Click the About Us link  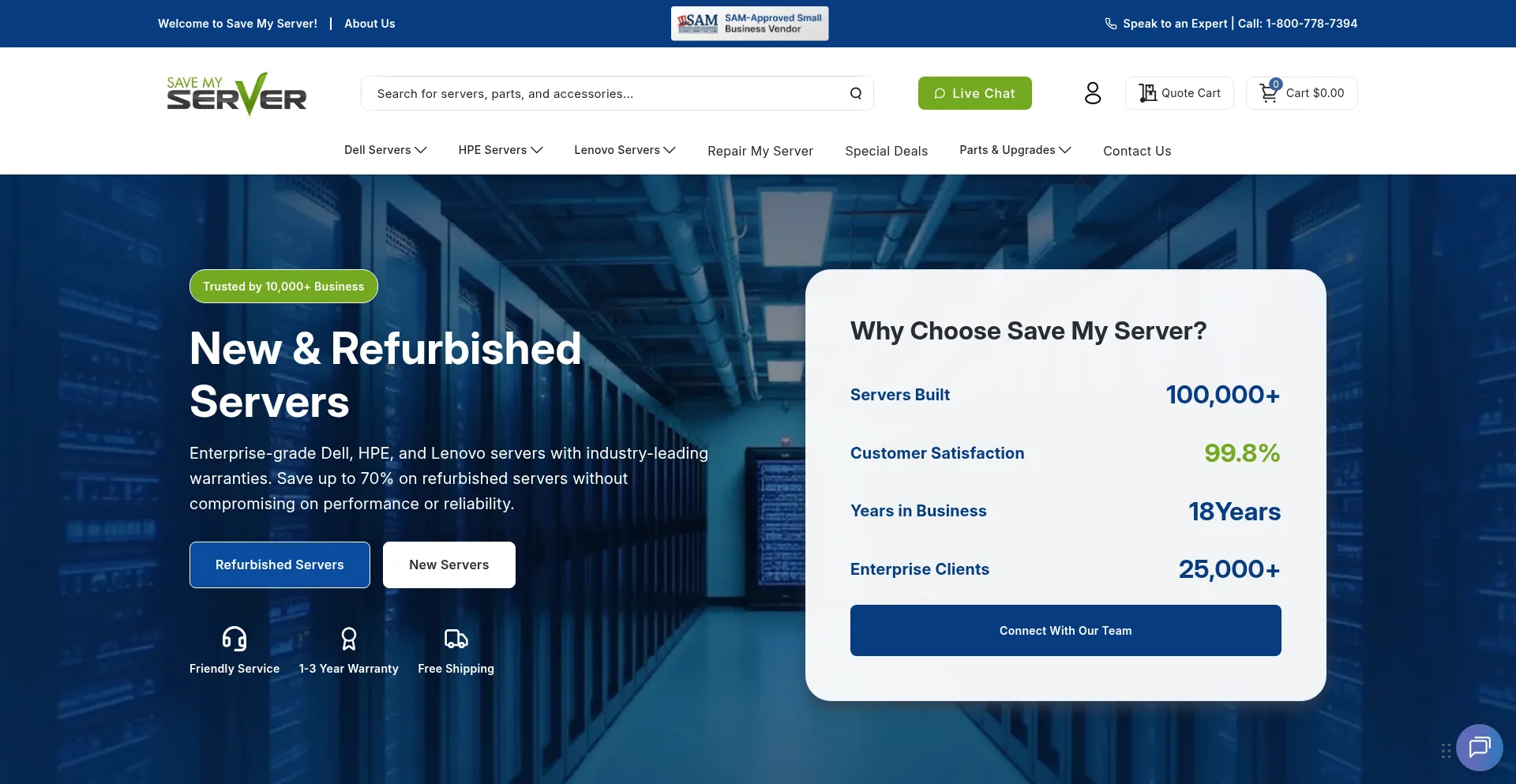[370, 24]
